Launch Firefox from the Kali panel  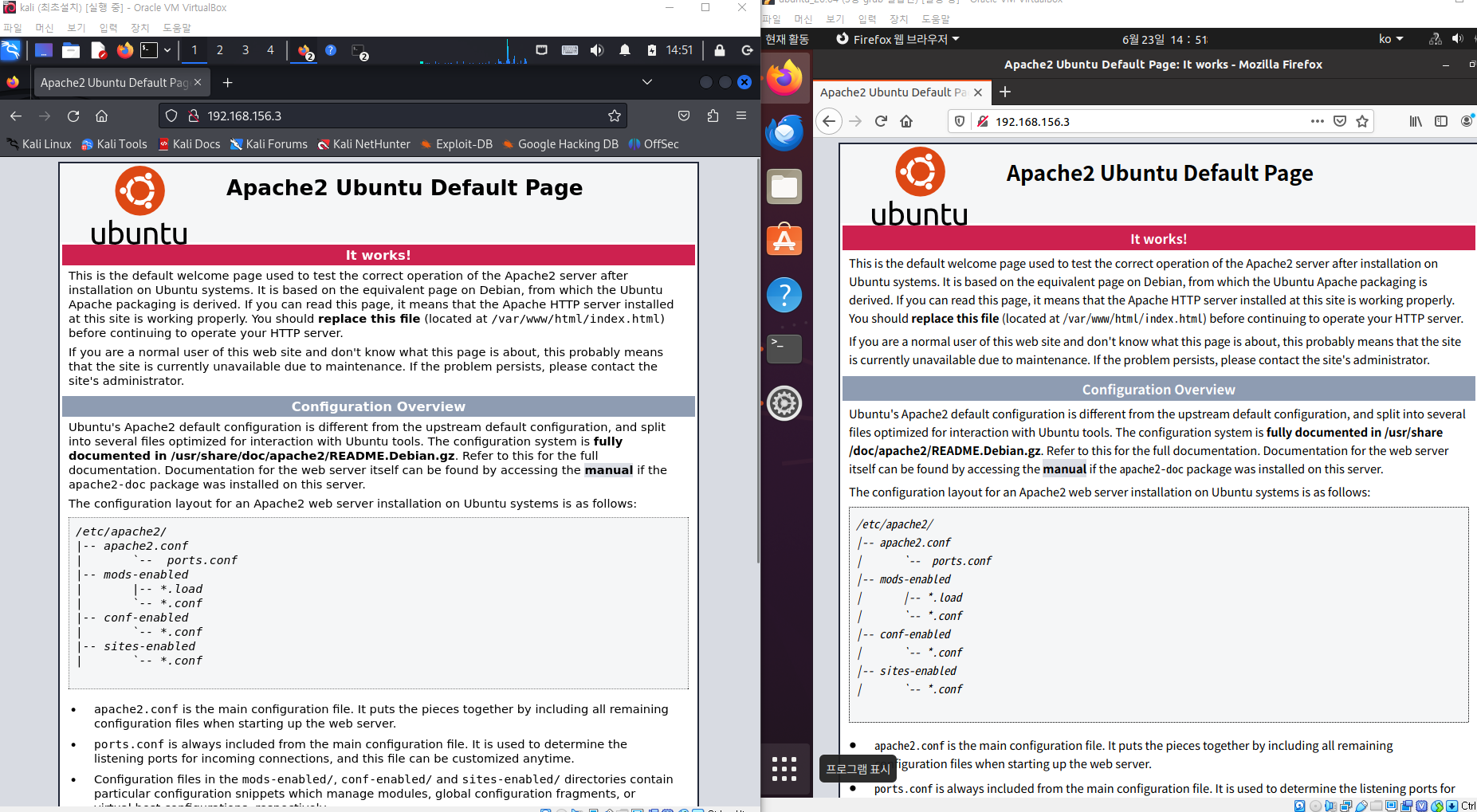click(x=125, y=50)
